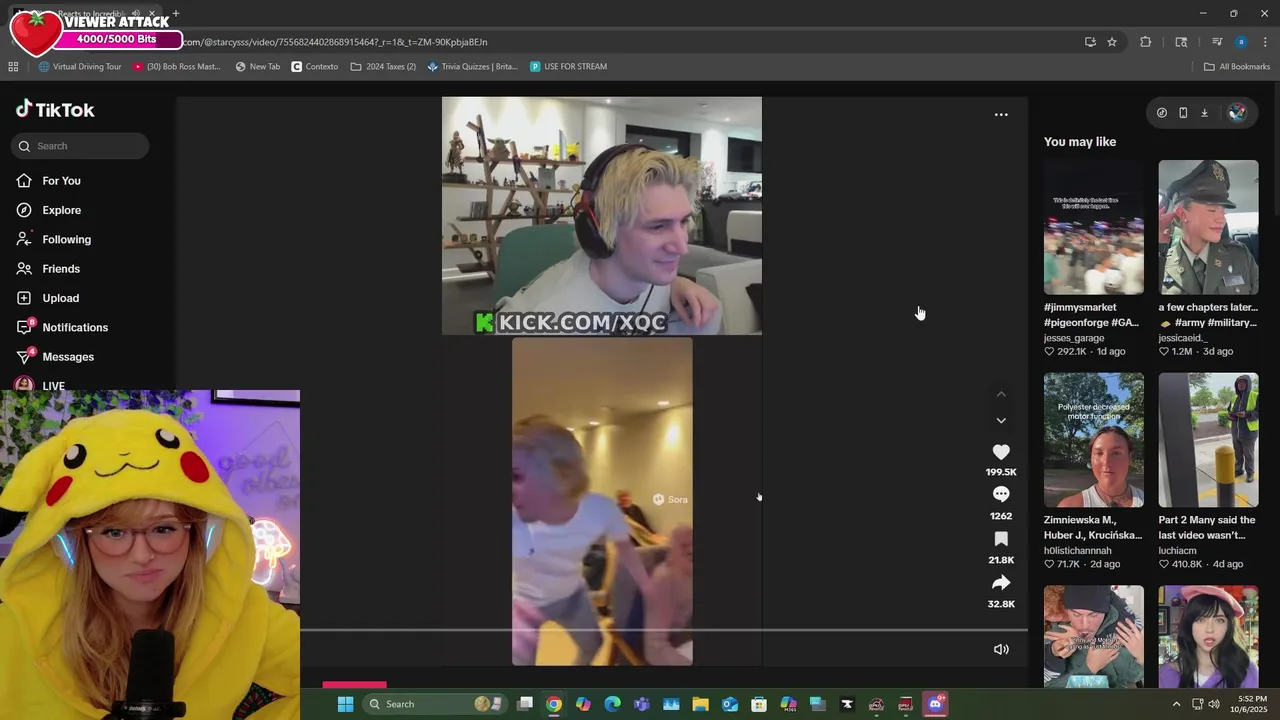Screen dimensions: 1280x720
Task: Open the comments via the speech bubble icon
Action: tap(1001, 495)
